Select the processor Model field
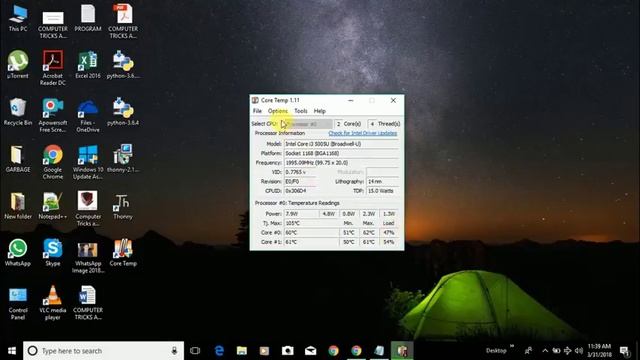Image resolution: width=640 pixels, height=360 pixels. point(341,144)
